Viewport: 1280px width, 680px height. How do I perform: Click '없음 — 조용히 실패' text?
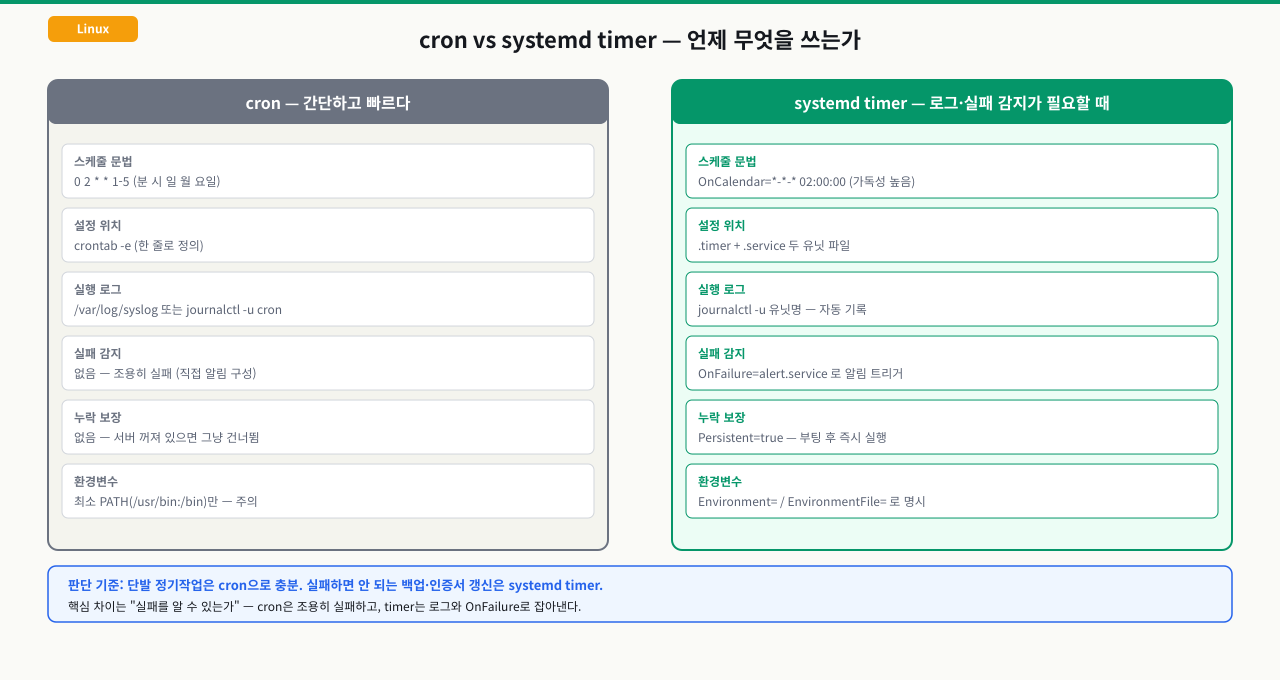(123, 373)
